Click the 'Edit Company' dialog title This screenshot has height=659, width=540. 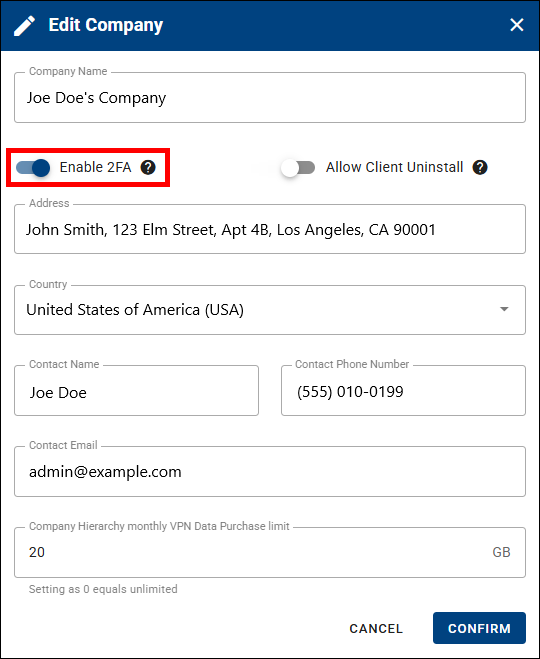[x=105, y=25]
